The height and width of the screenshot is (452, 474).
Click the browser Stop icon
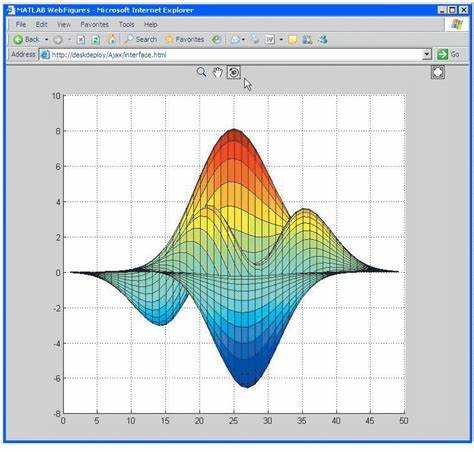tap(81, 40)
